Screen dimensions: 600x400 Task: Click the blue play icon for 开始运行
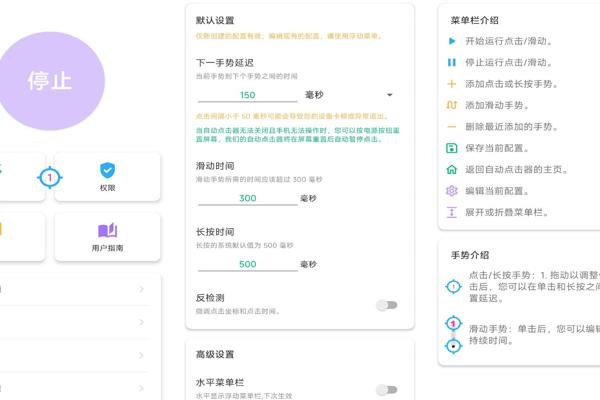coord(452,41)
